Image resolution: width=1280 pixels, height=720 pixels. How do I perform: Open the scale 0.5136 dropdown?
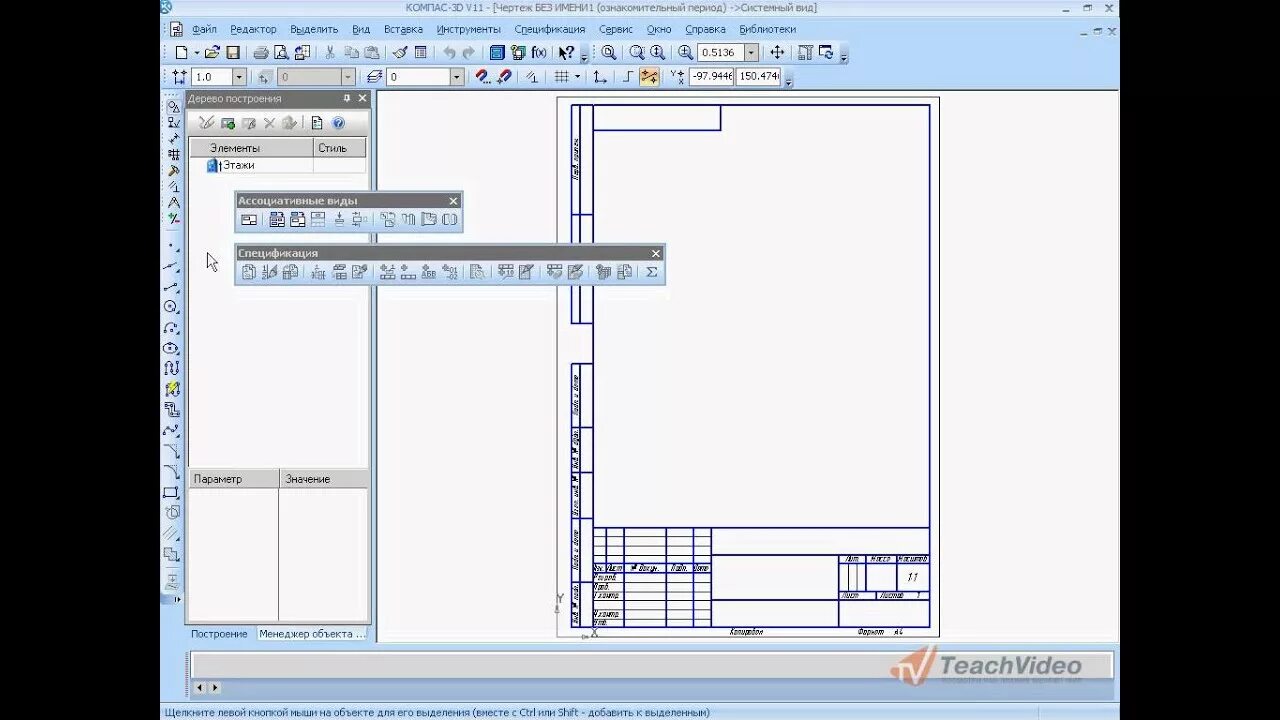[x=751, y=53]
